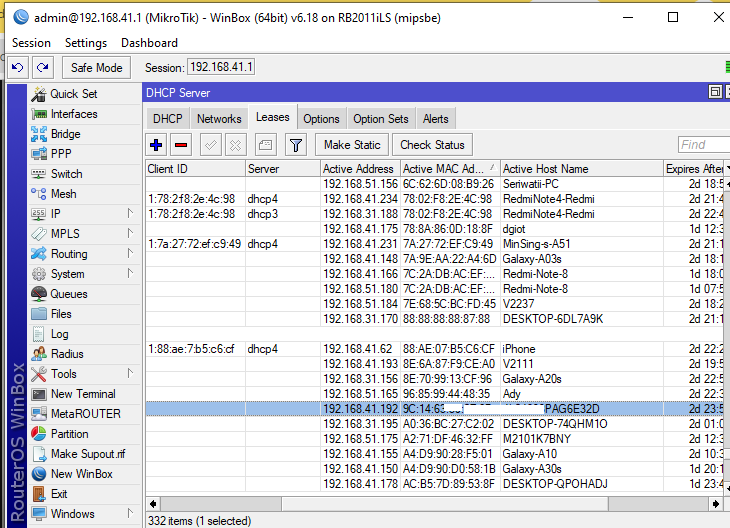Add a new lease with plus button
This screenshot has width=730, height=528.
[156, 145]
